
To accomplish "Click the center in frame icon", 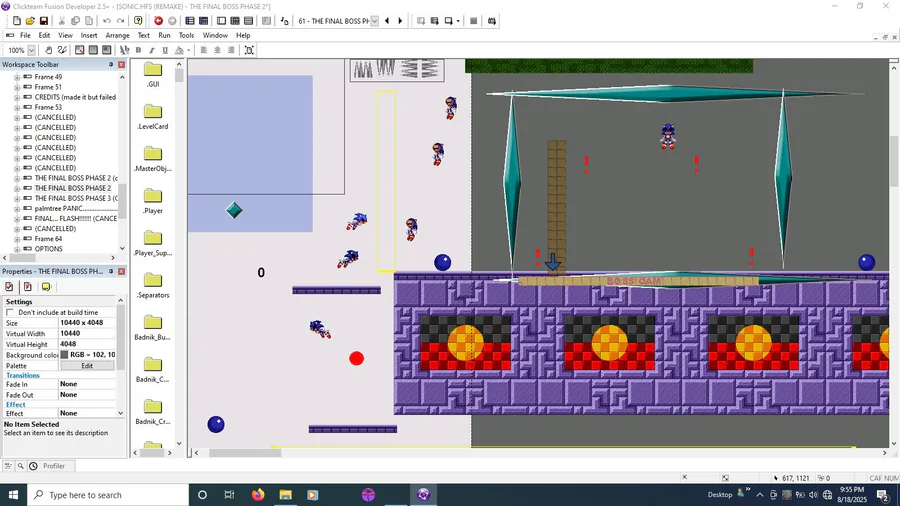I will click(x=249, y=50).
